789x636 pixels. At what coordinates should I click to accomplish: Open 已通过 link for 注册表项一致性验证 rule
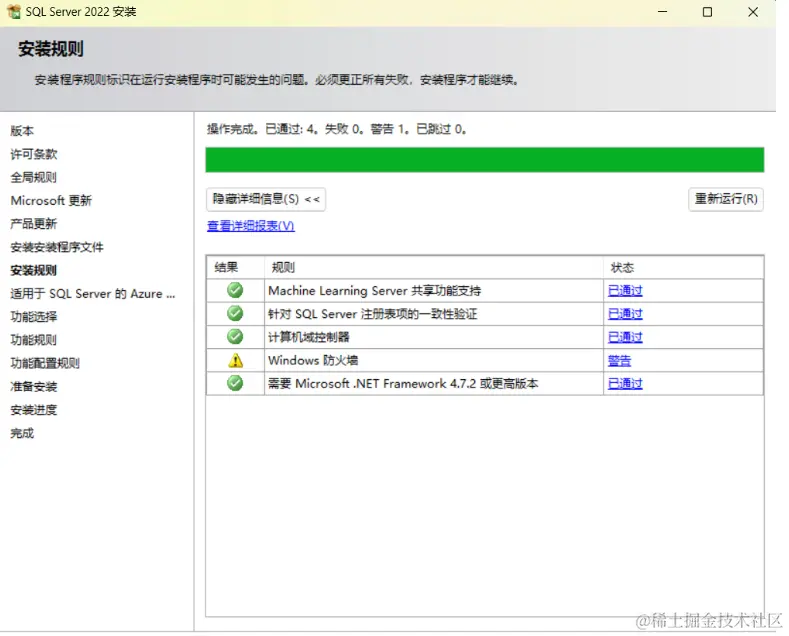tap(625, 314)
